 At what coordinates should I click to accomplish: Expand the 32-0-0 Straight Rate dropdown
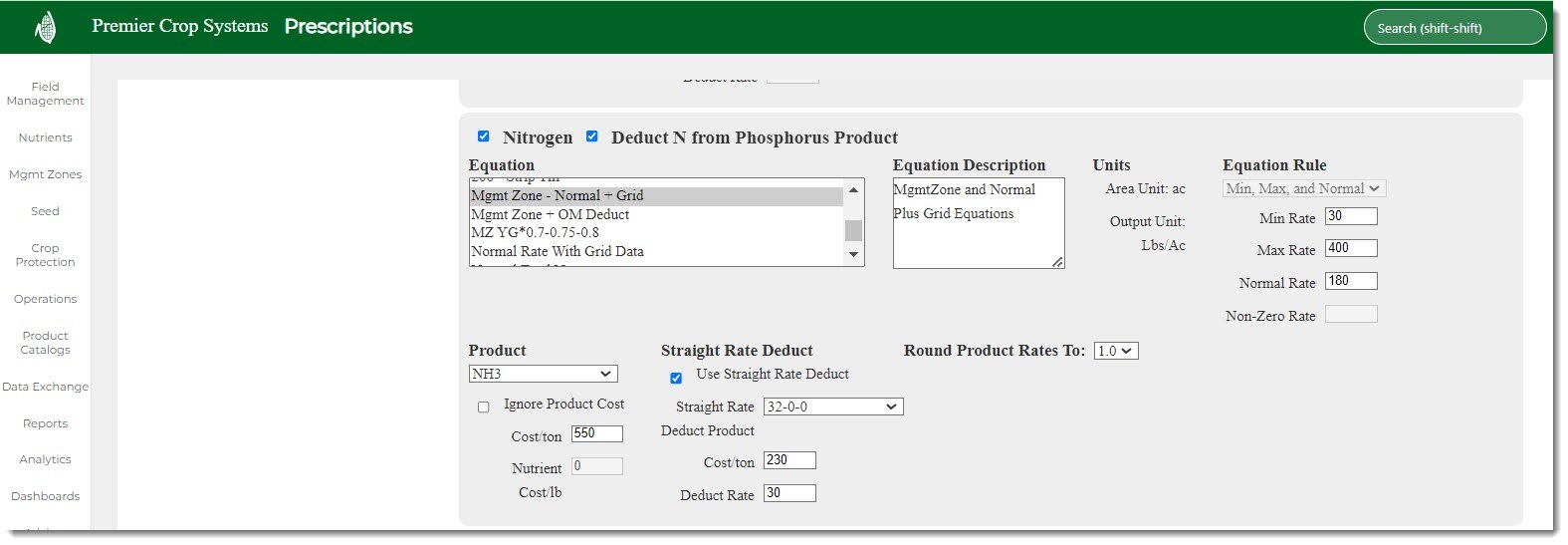tap(832, 407)
